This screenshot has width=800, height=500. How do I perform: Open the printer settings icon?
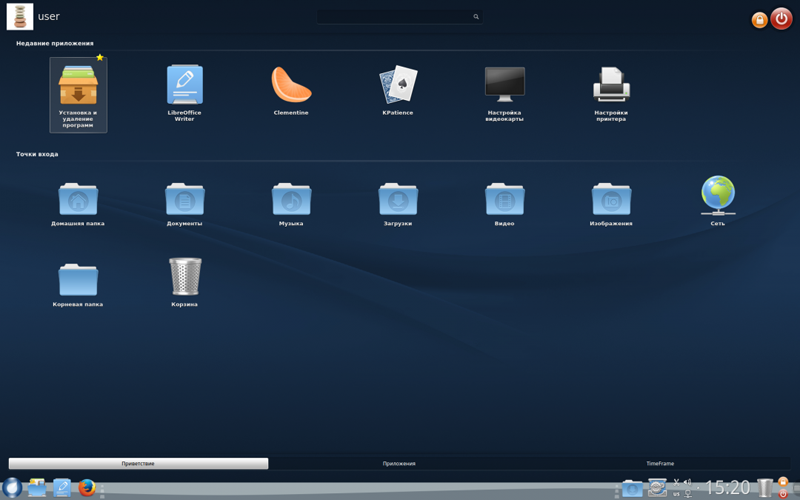(x=611, y=92)
